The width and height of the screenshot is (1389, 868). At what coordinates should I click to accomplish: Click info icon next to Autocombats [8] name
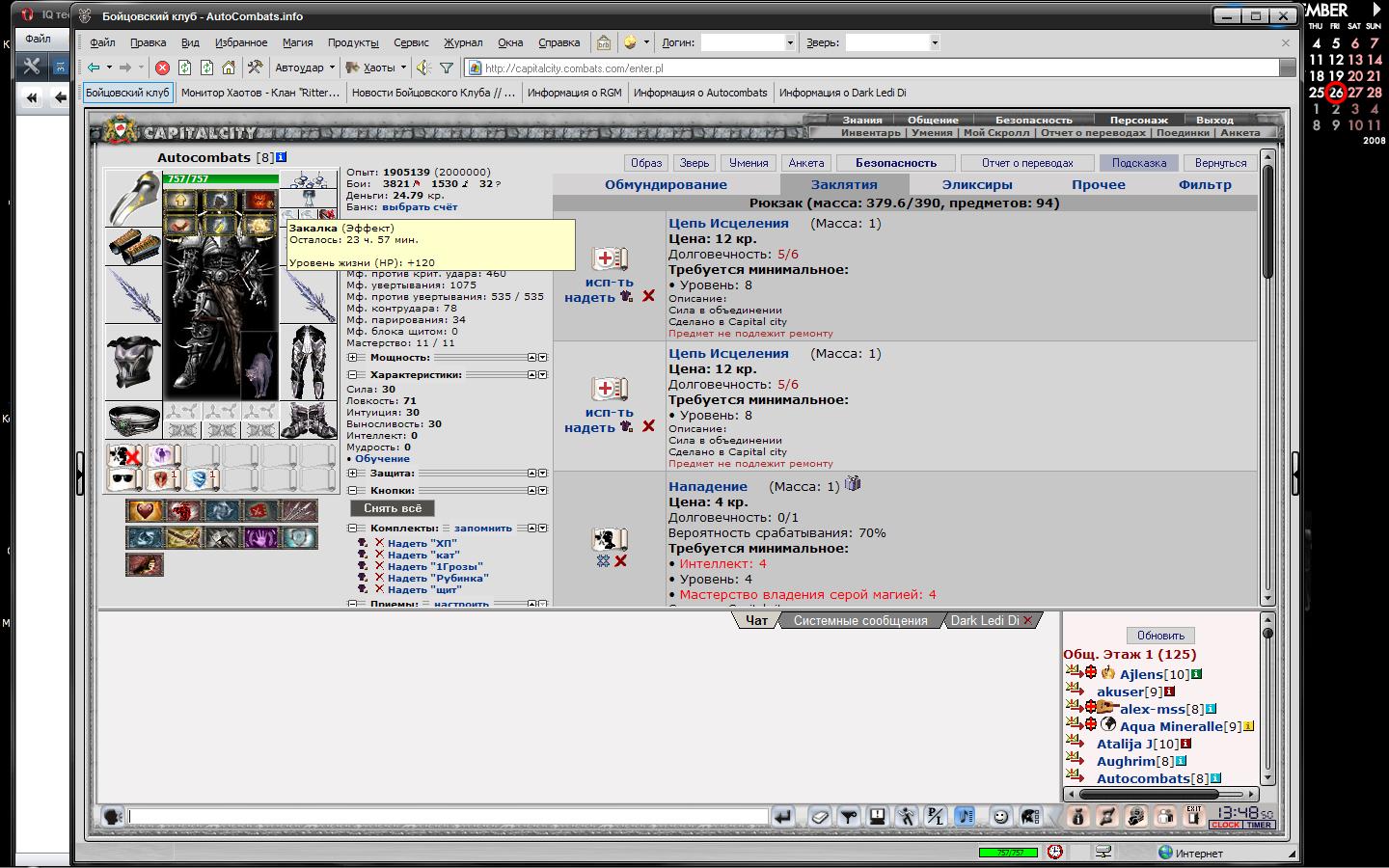coord(281,156)
